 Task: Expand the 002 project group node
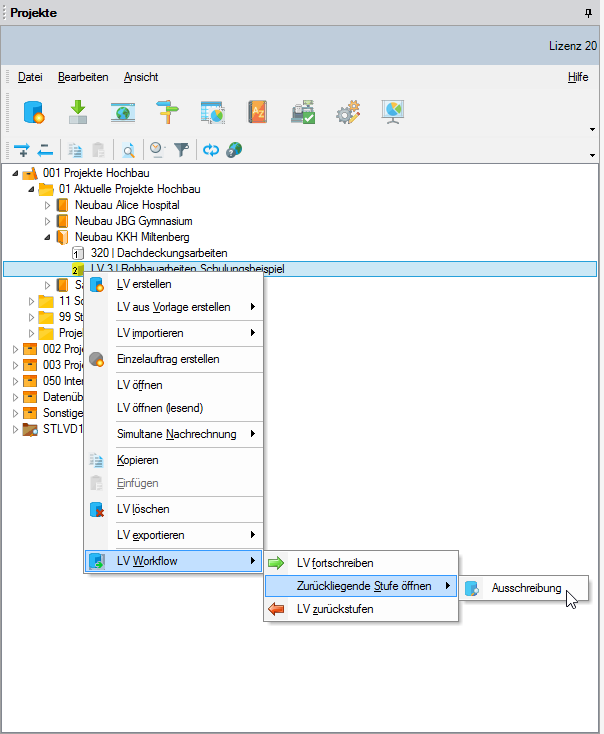tap(15, 349)
